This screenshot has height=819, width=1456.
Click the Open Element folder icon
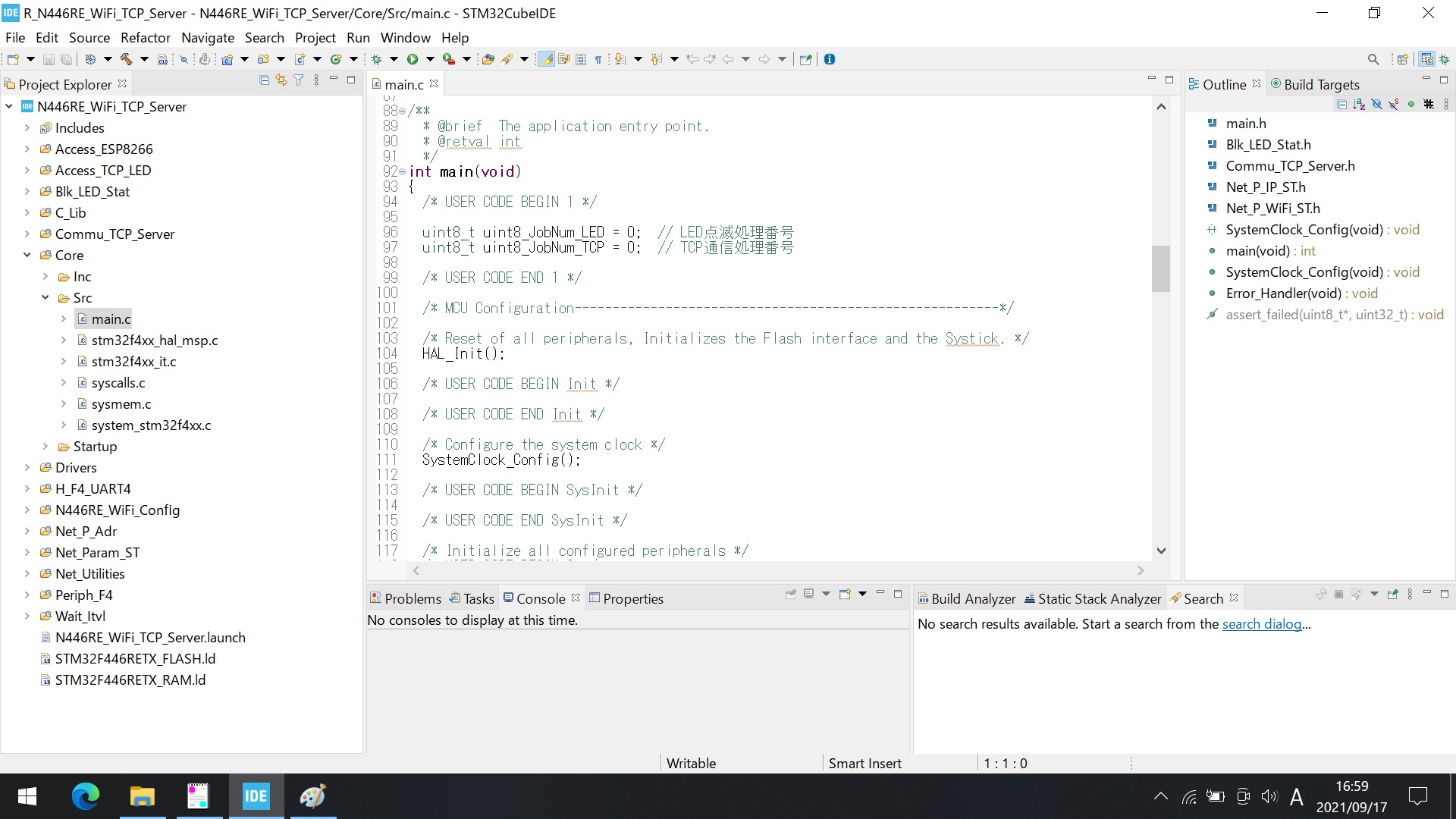[488, 59]
